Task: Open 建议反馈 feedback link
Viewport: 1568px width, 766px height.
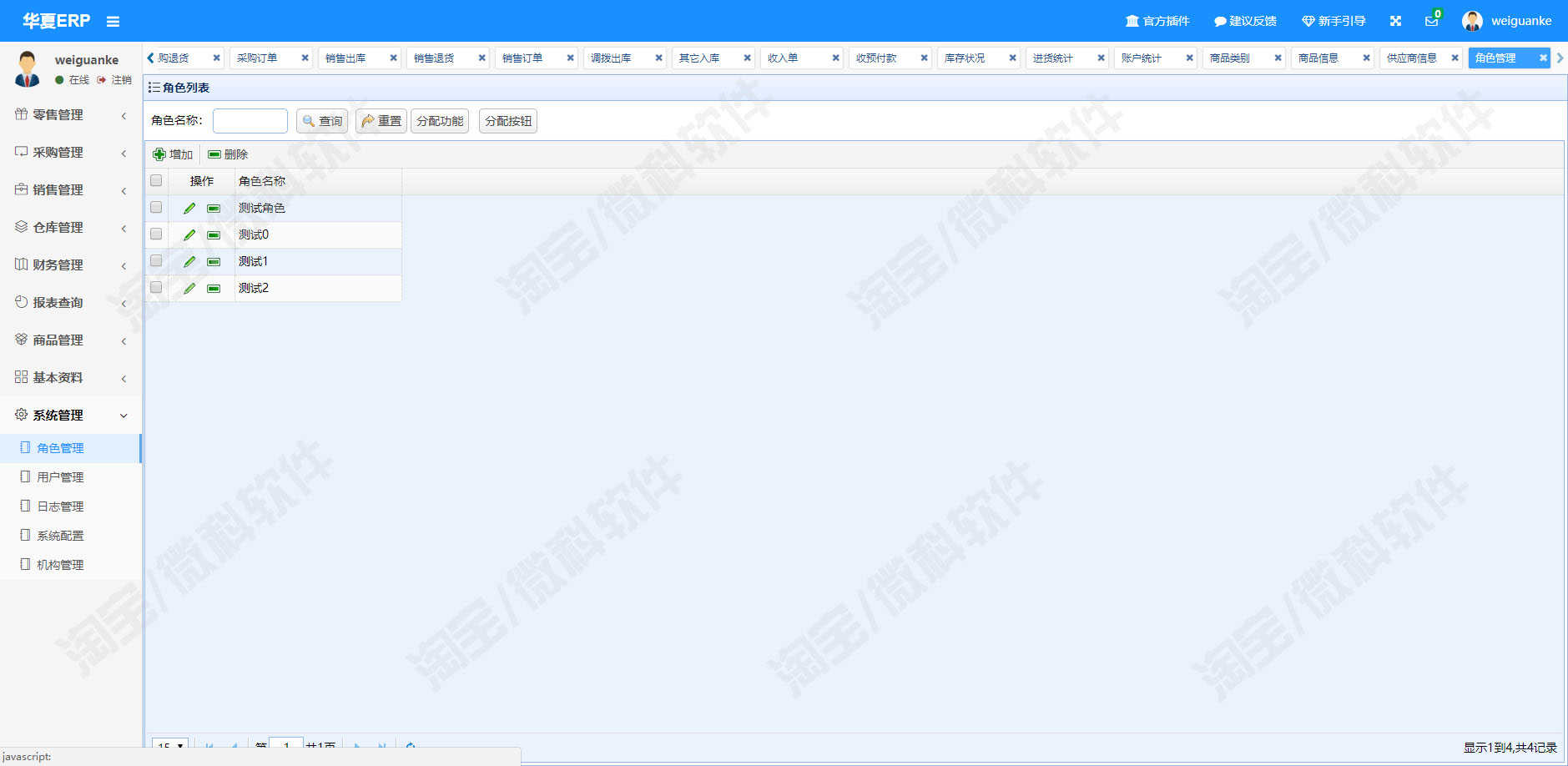Action: coord(1245,21)
